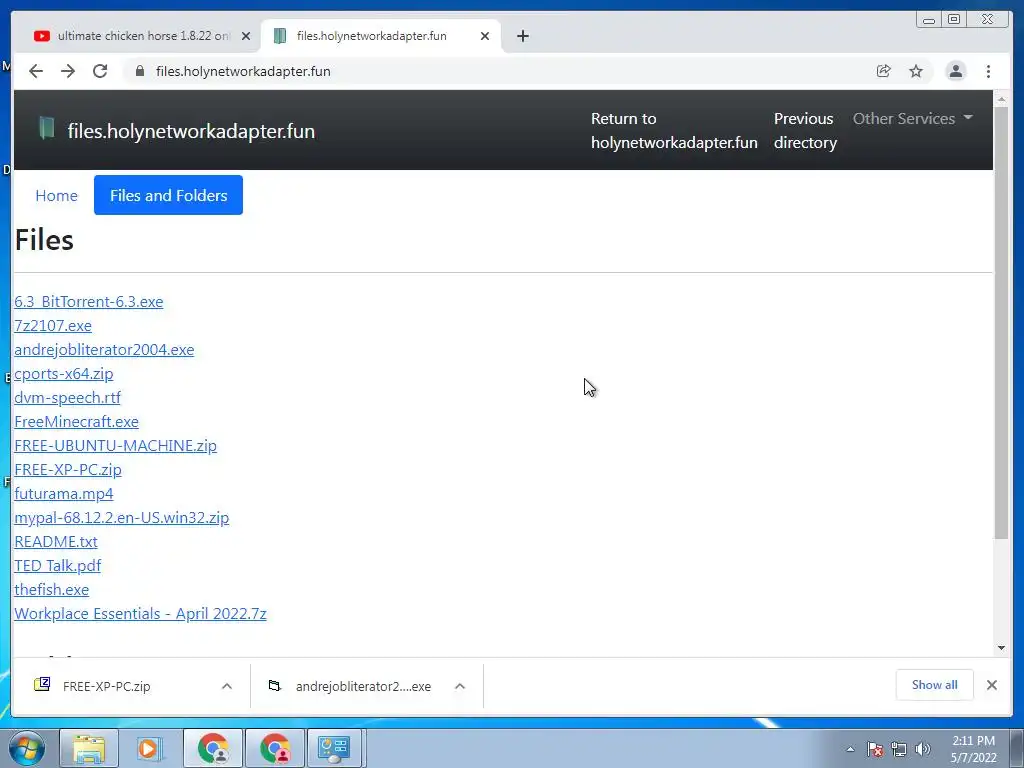This screenshot has height=768, width=1024.
Task: Switch to the Home tab
Action: pos(56,195)
